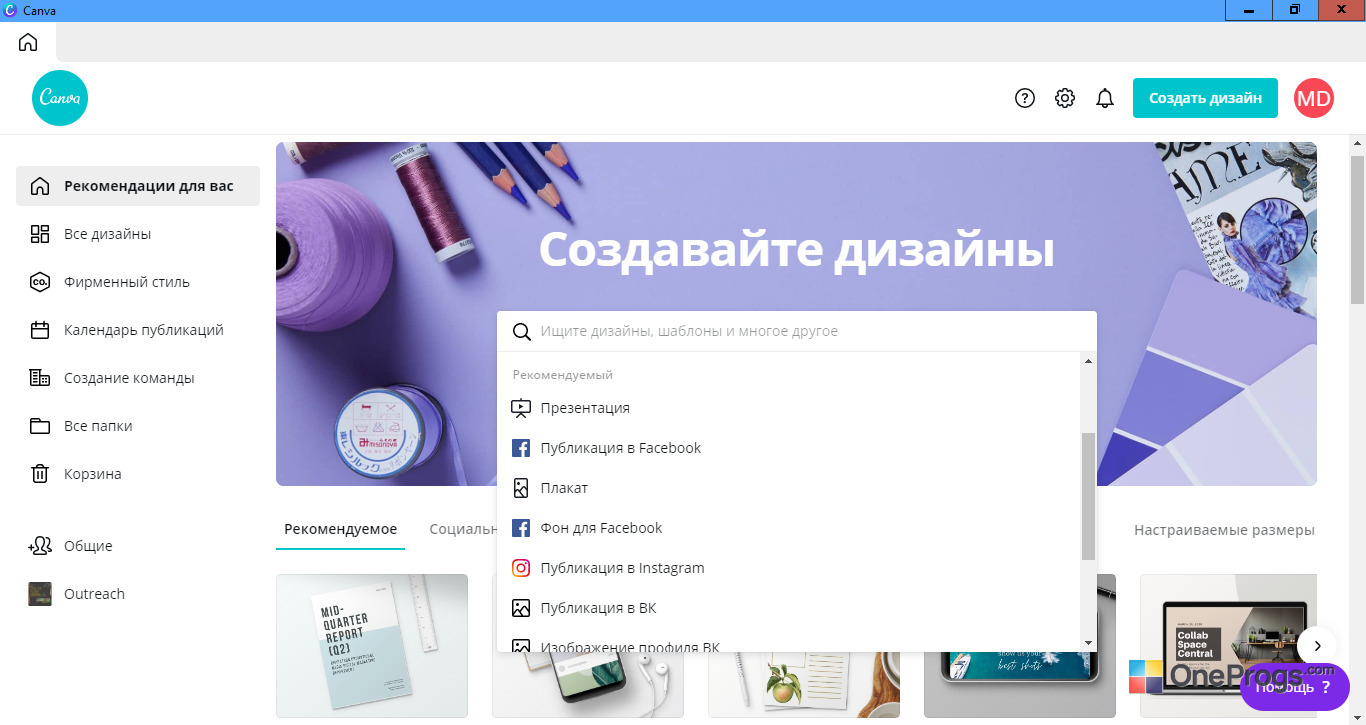Switch to the Рекомендуемое tab
Image resolution: width=1366 pixels, height=725 pixels.
coord(340,530)
